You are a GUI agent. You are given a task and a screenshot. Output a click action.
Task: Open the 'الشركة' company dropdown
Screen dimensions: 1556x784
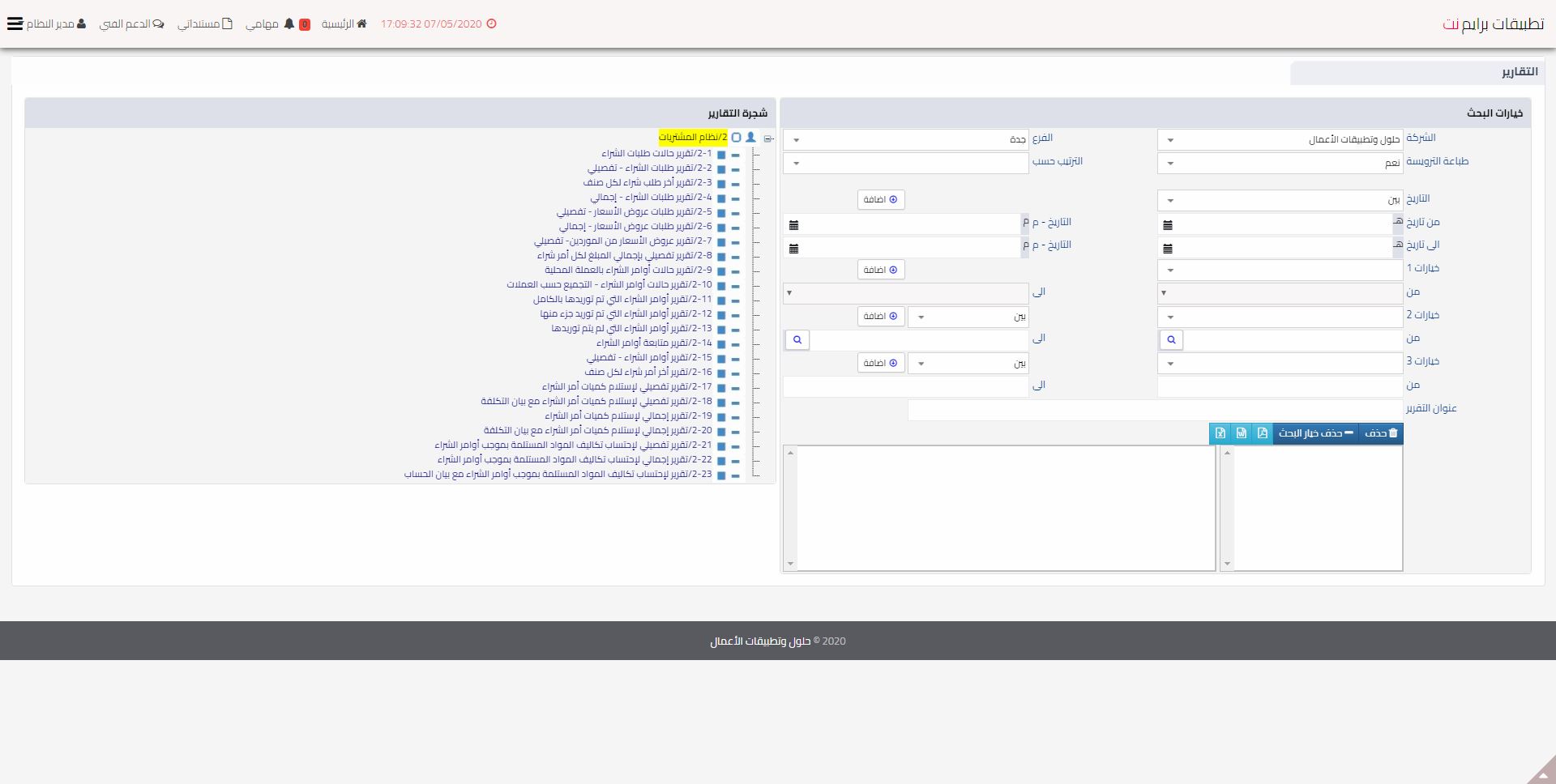click(x=1280, y=140)
